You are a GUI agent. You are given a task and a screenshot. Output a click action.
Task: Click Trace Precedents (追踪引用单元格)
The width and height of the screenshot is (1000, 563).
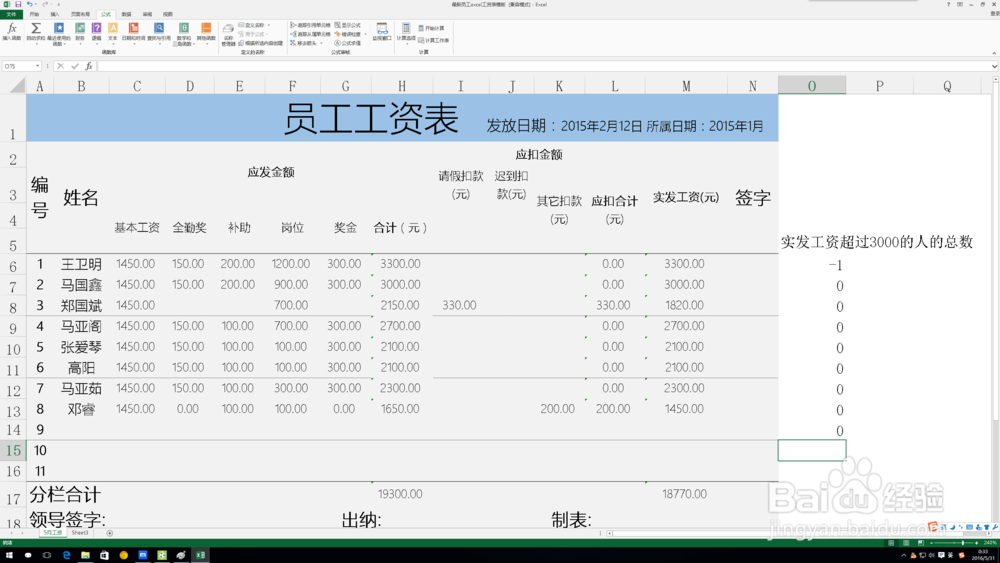click(x=311, y=26)
